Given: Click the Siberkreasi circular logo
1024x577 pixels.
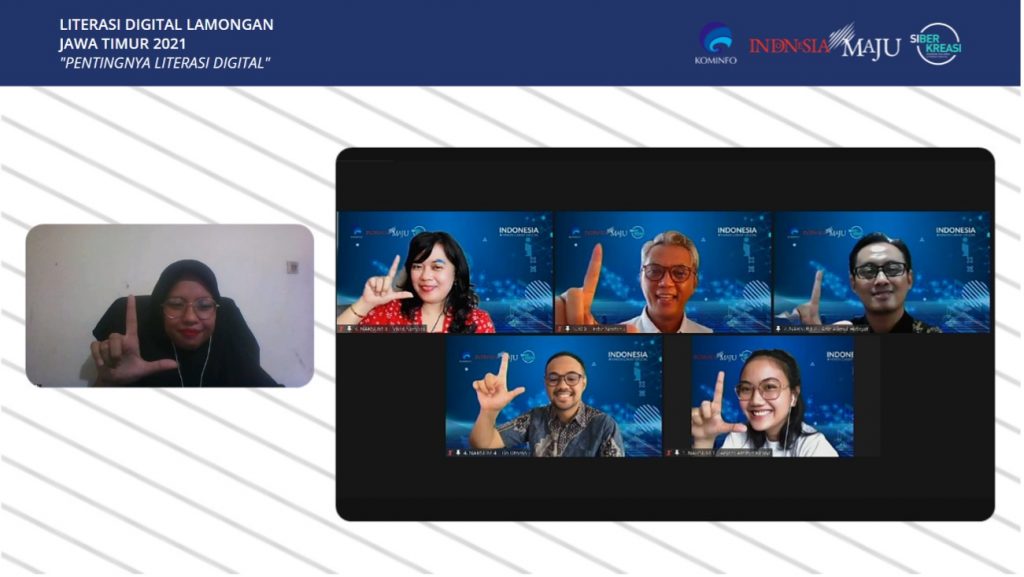Looking at the screenshot, I should [x=938, y=44].
